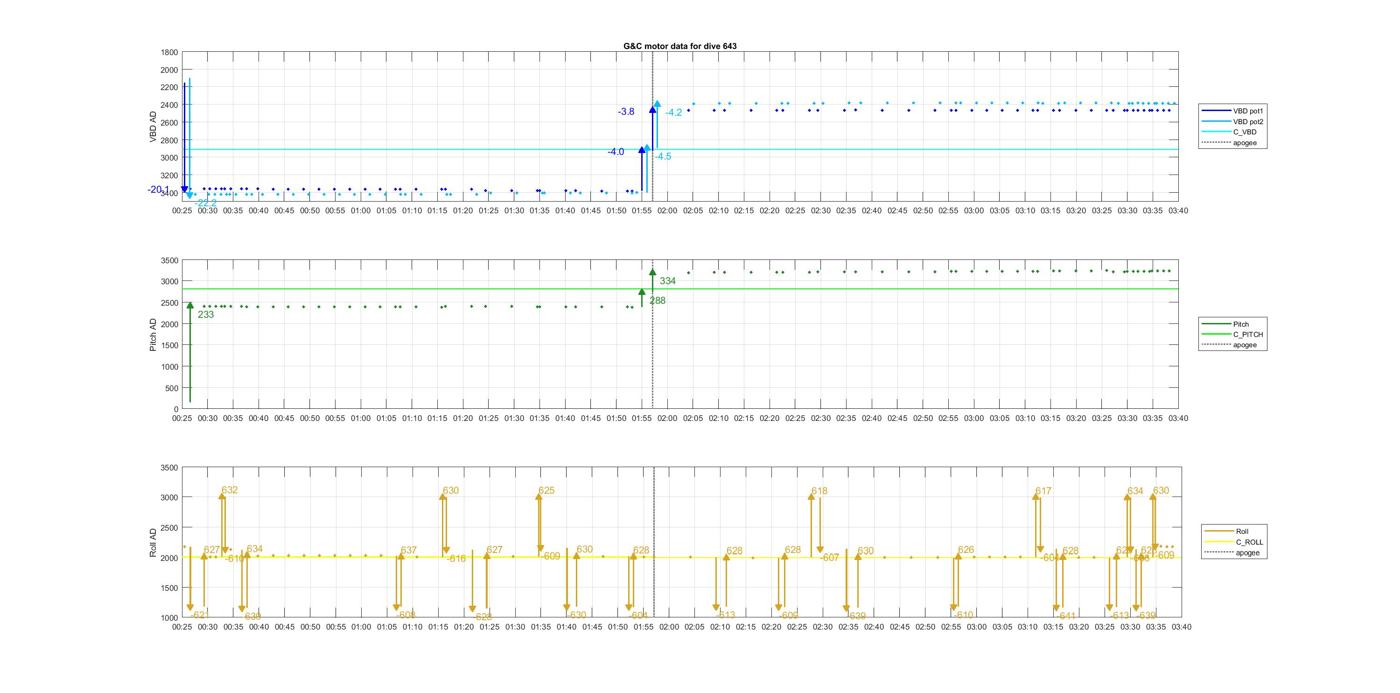
Task: Click the title "G&C motor data for dive 643"
Action: (x=680, y=46)
